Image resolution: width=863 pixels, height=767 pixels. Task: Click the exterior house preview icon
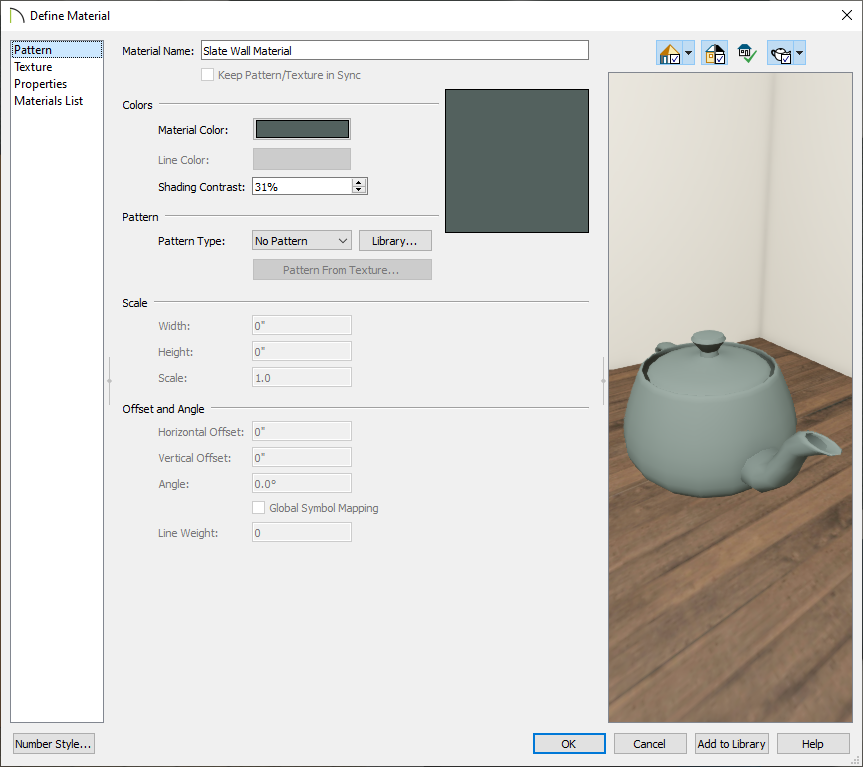coord(668,53)
